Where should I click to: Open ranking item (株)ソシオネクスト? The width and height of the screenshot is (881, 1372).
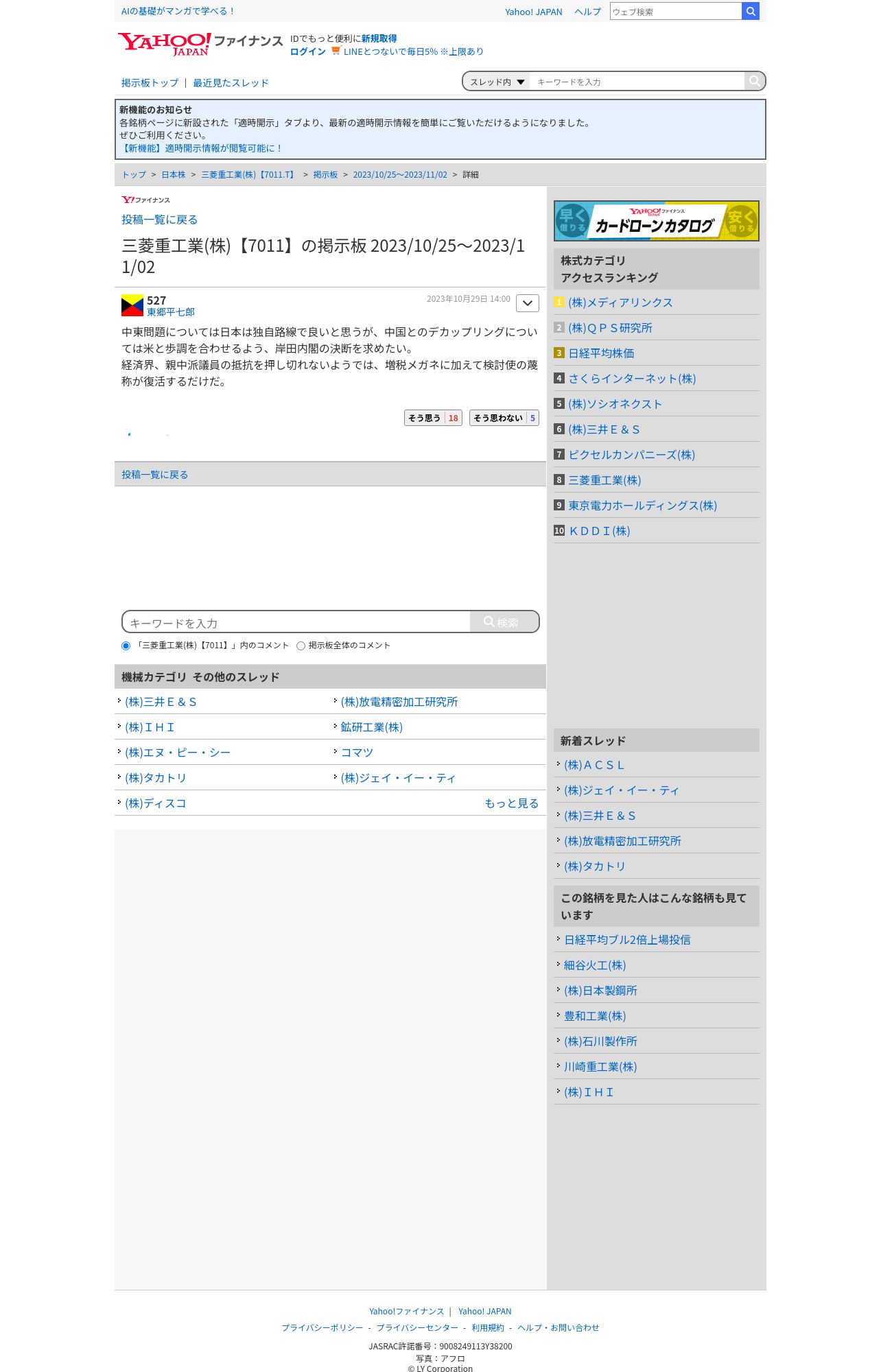point(615,404)
